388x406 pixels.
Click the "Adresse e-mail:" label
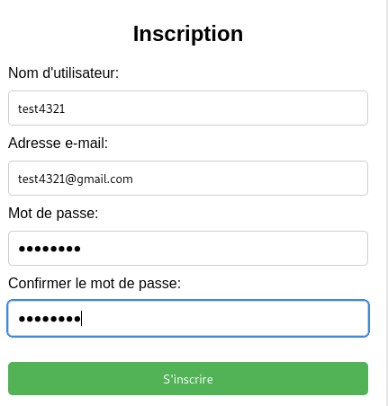(x=58, y=143)
